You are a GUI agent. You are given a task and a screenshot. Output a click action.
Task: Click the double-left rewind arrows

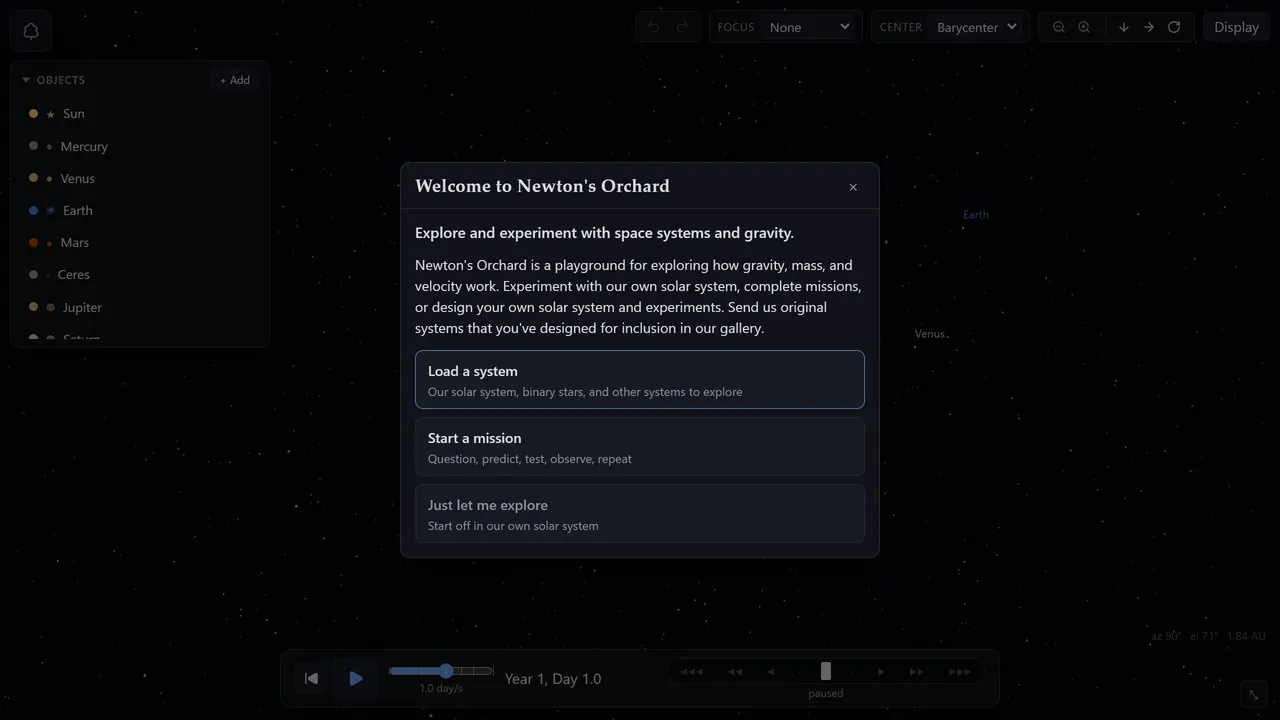coord(735,672)
